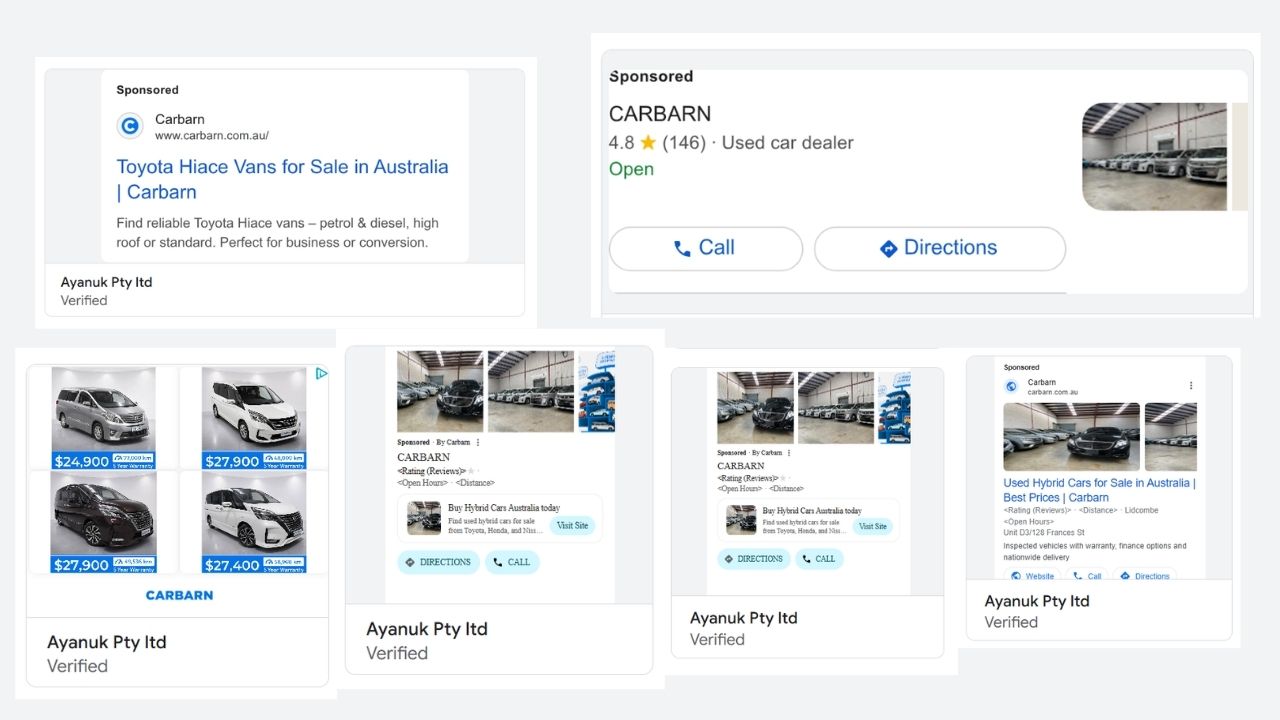This screenshot has width=1280, height=720.
Task: Click the blue Carbarn C logo icon
Action: [x=130, y=126]
